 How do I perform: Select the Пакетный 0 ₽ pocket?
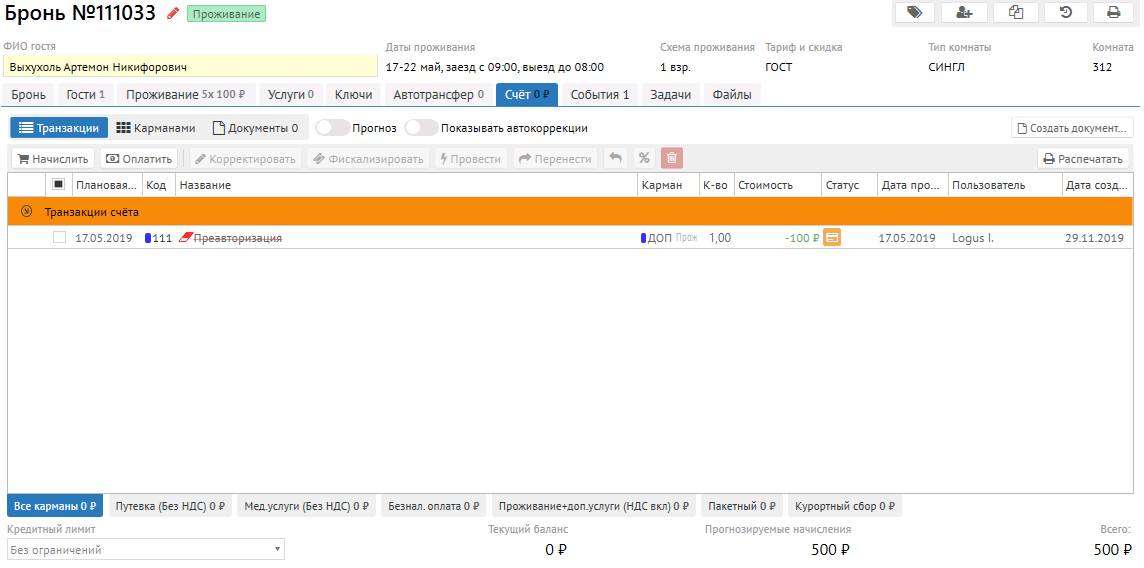[741, 506]
